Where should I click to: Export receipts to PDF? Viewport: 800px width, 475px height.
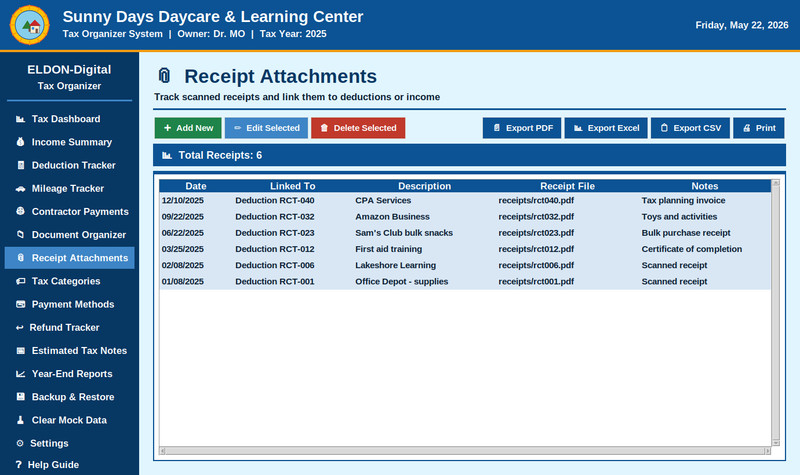point(522,128)
